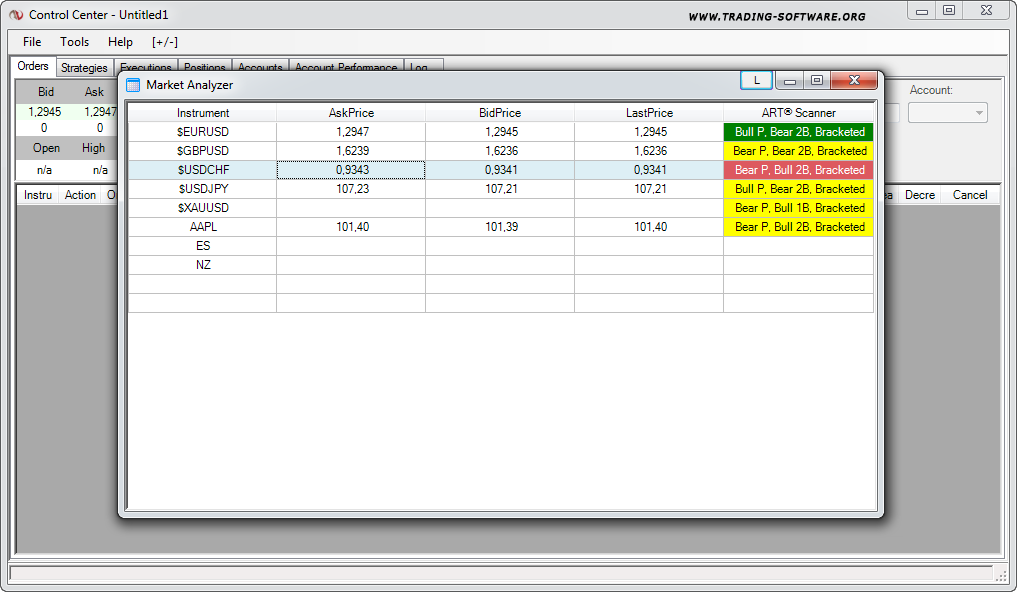
Task: Open the Help menu
Action: point(120,42)
